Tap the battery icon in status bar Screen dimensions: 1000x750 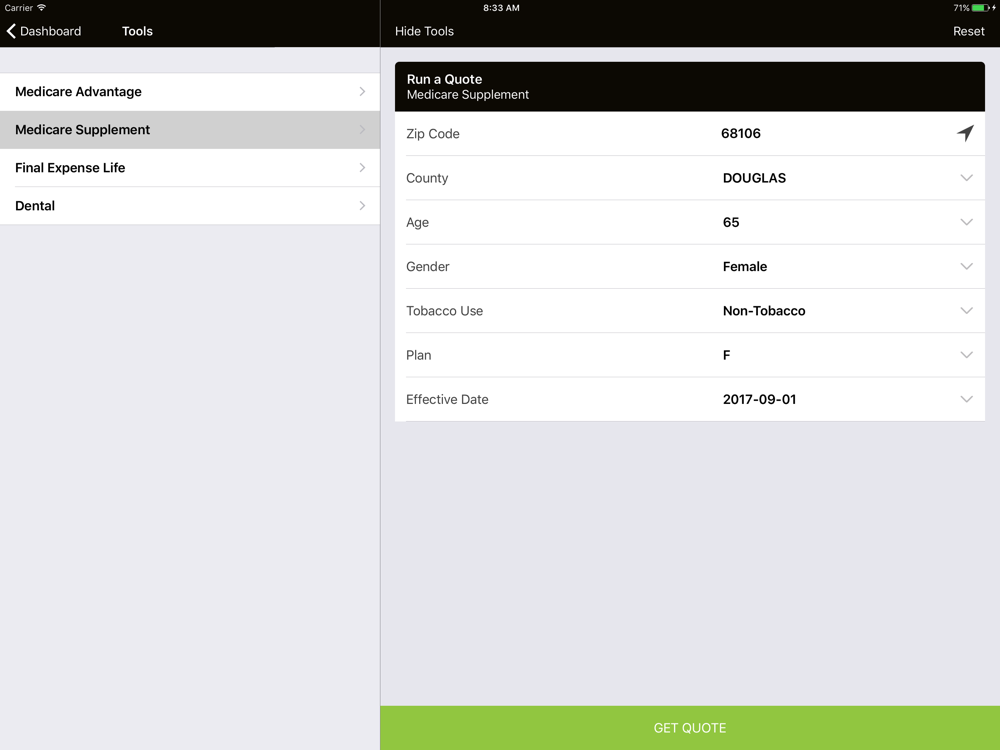pos(982,8)
